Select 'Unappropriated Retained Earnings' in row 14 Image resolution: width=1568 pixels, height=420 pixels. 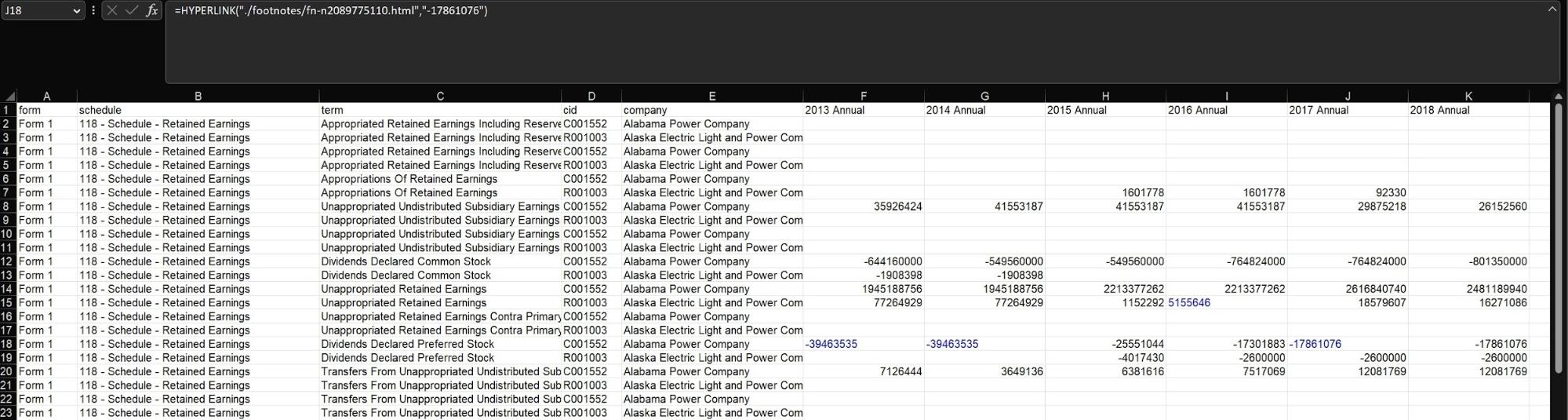click(440, 289)
